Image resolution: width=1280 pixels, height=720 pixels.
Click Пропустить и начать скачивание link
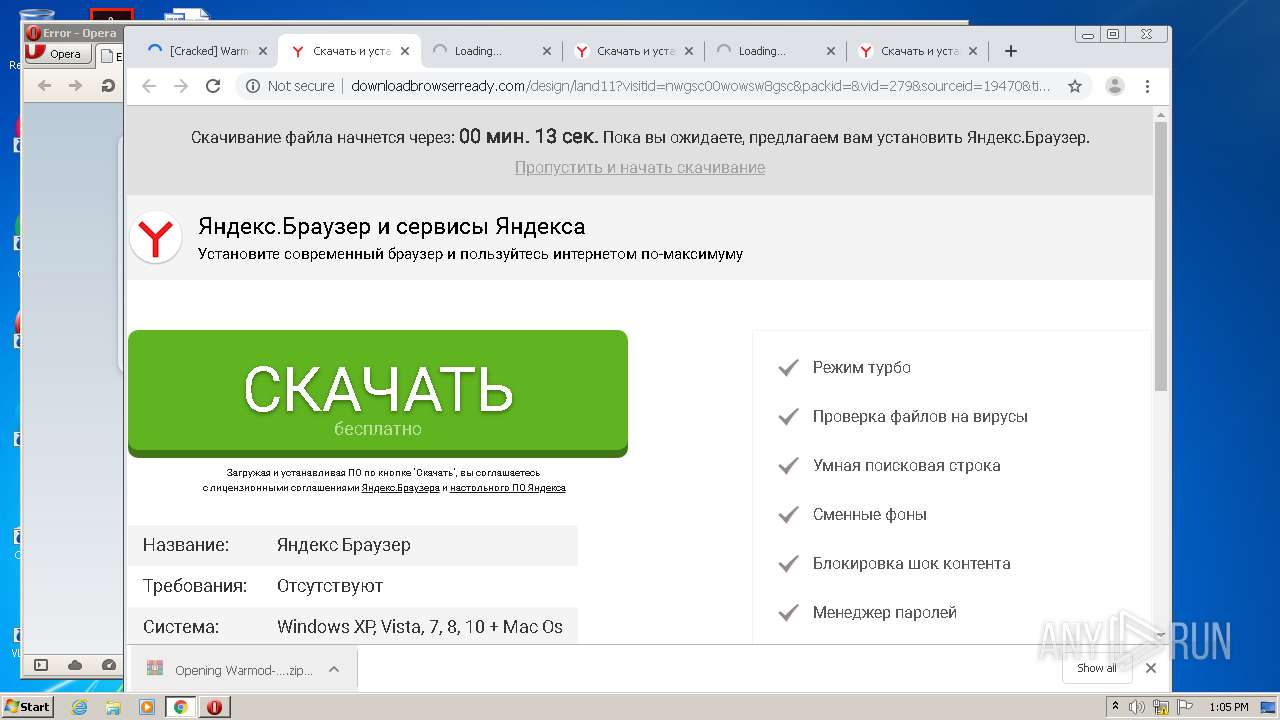640,167
